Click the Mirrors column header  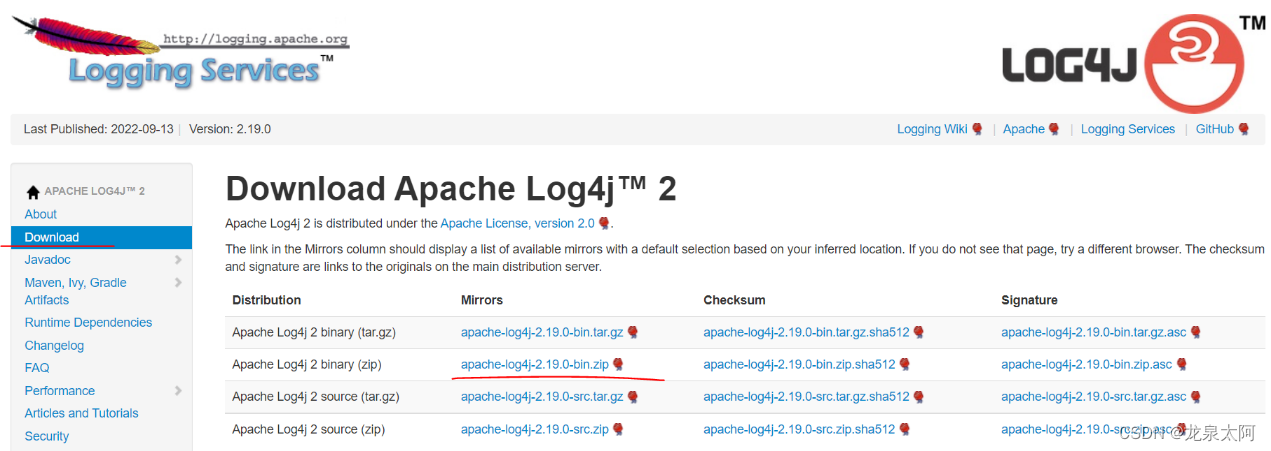(482, 300)
